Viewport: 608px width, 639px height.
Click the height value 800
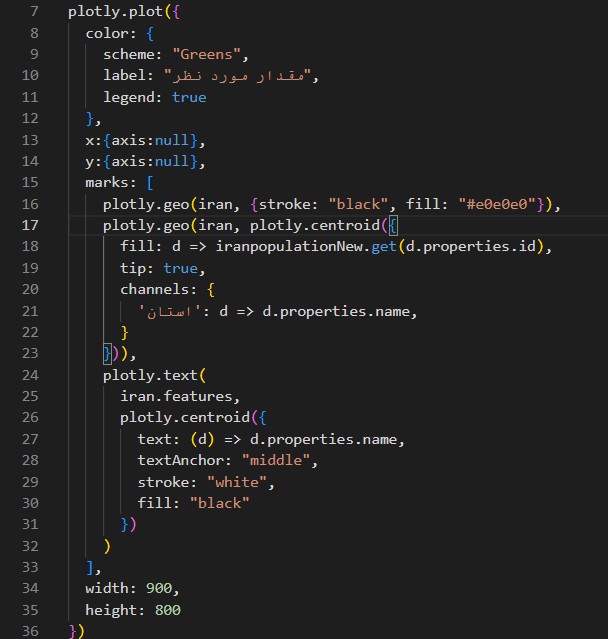167,610
